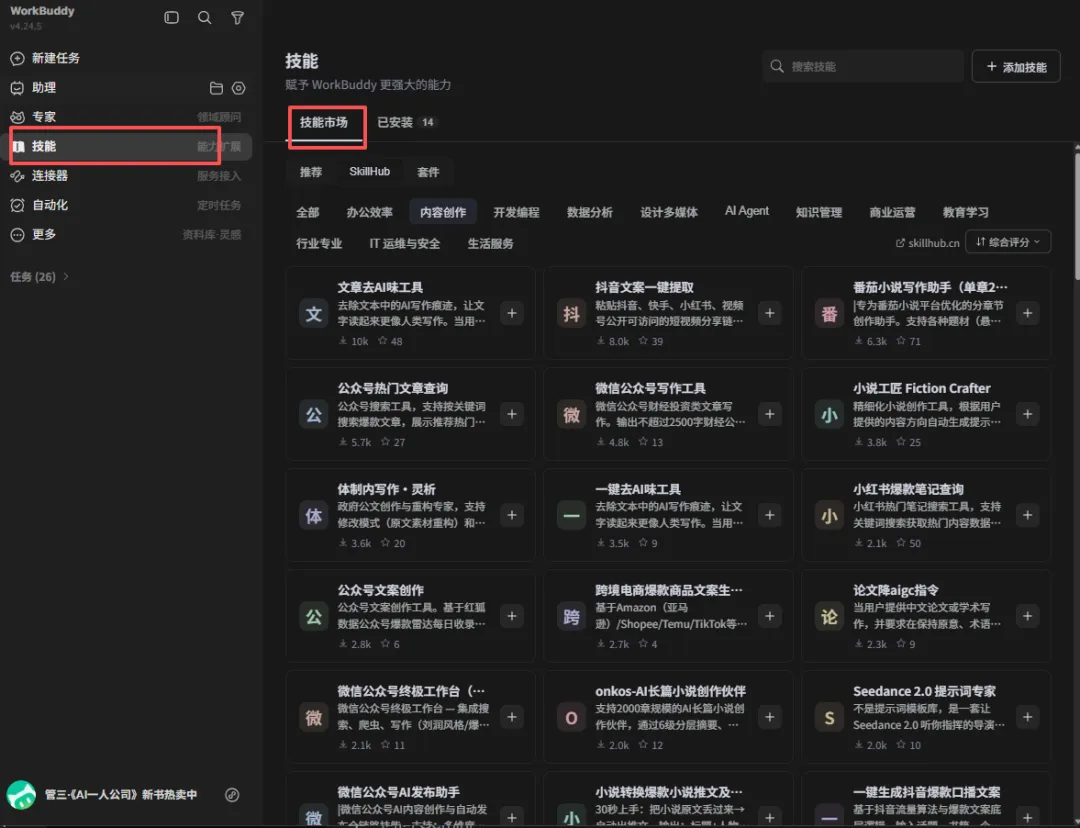Focus the 搜索技能 search field
Screen dimensions: 1080x828
coord(863,66)
